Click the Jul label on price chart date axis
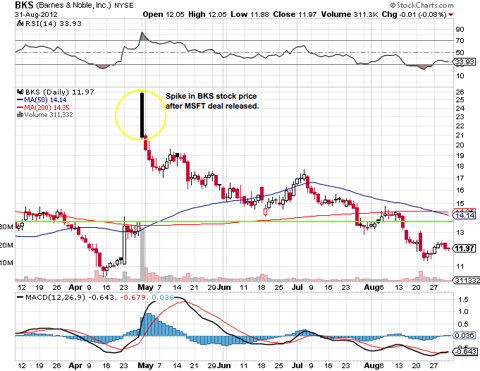480x371 pixels. click(297, 287)
